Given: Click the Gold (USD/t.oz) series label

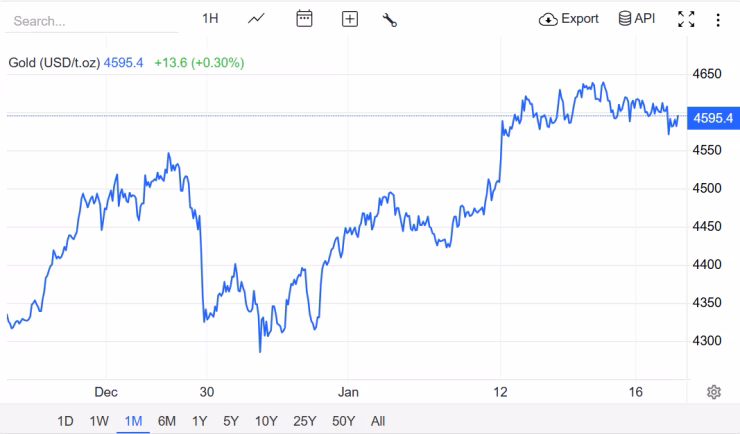Looking at the screenshot, I should coord(54,63).
